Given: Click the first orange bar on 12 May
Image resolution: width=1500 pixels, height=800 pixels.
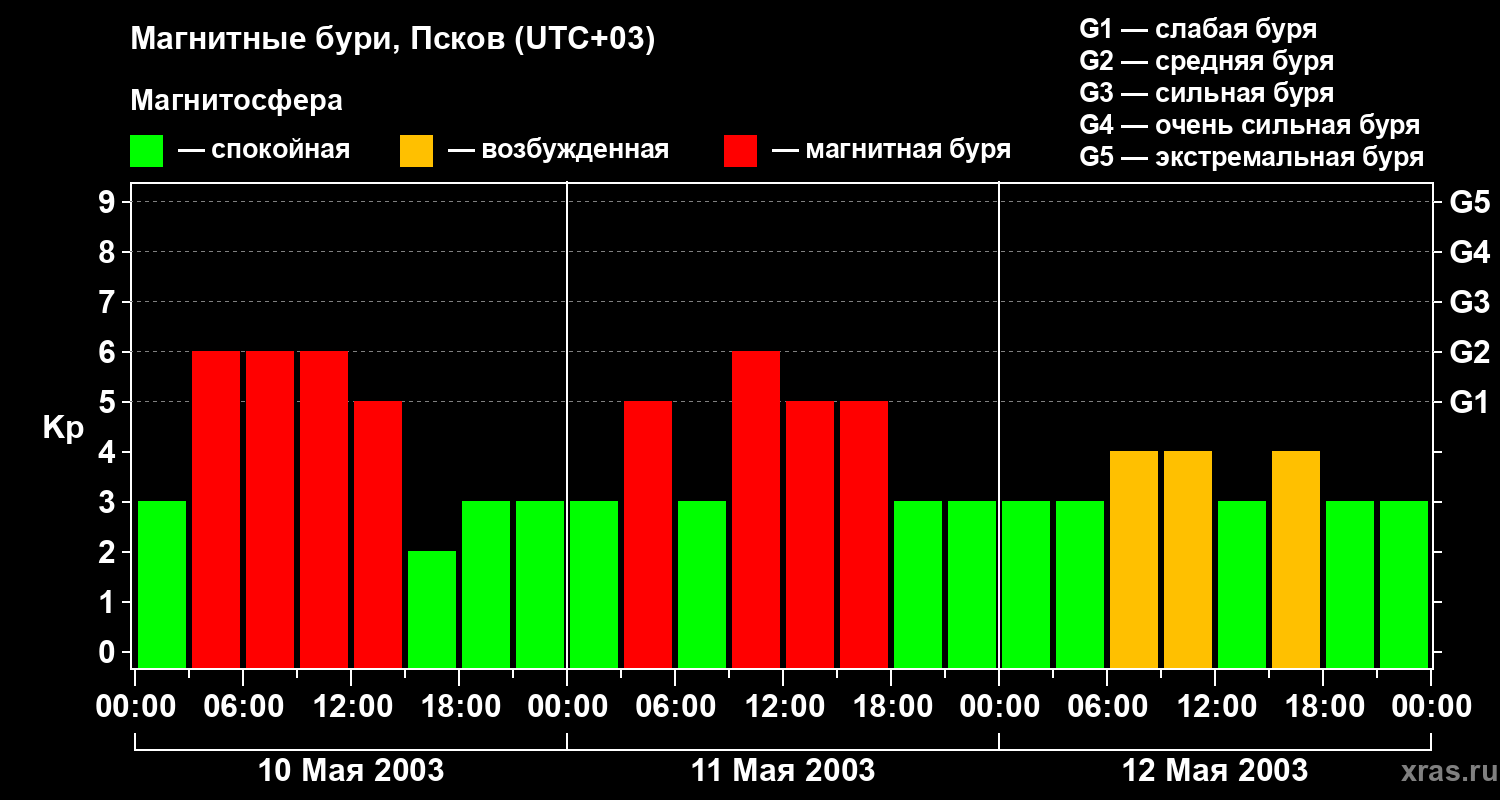Looking at the screenshot, I should (1134, 560).
